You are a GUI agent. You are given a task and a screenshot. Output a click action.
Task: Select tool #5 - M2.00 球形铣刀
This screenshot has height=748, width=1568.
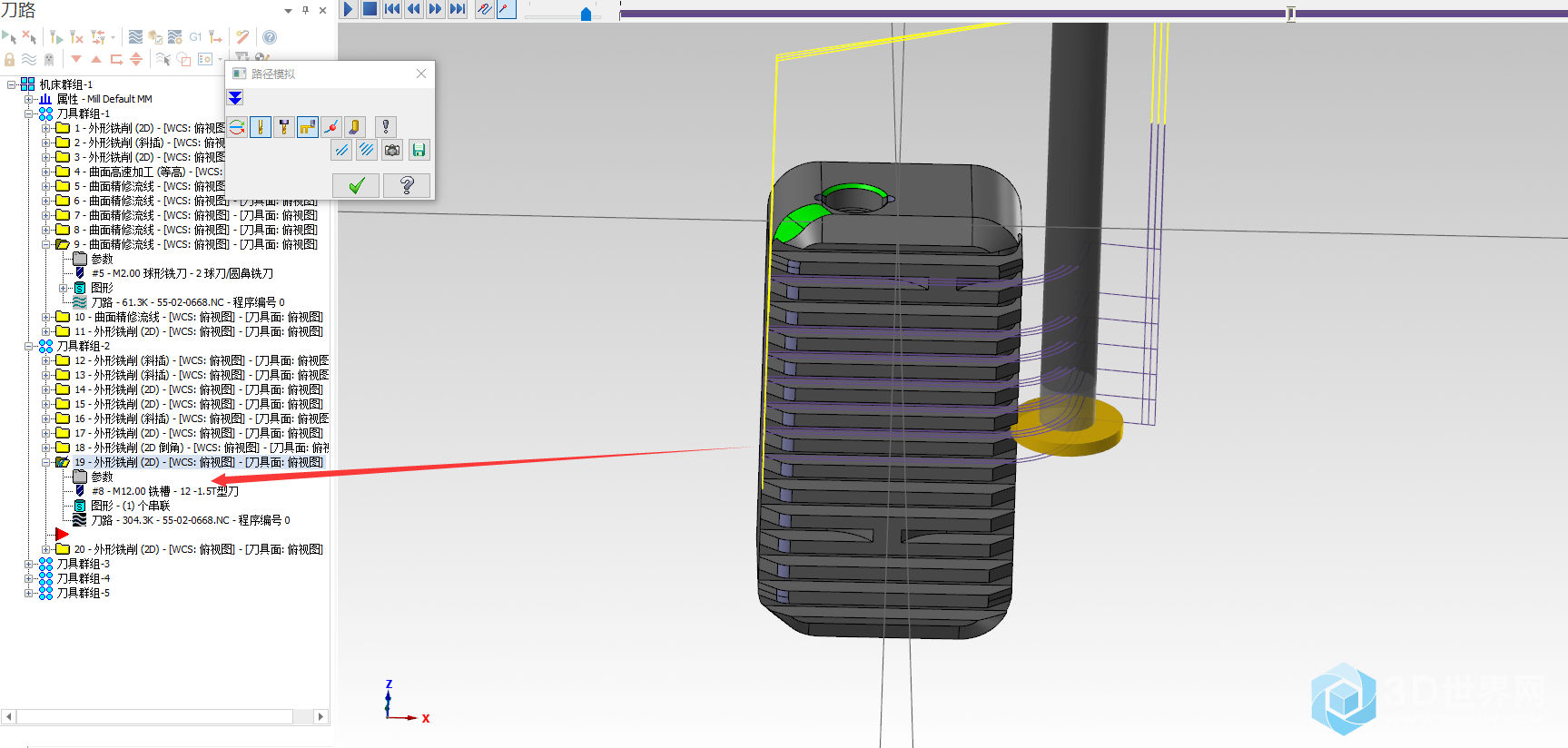pyautogui.click(x=182, y=273)
